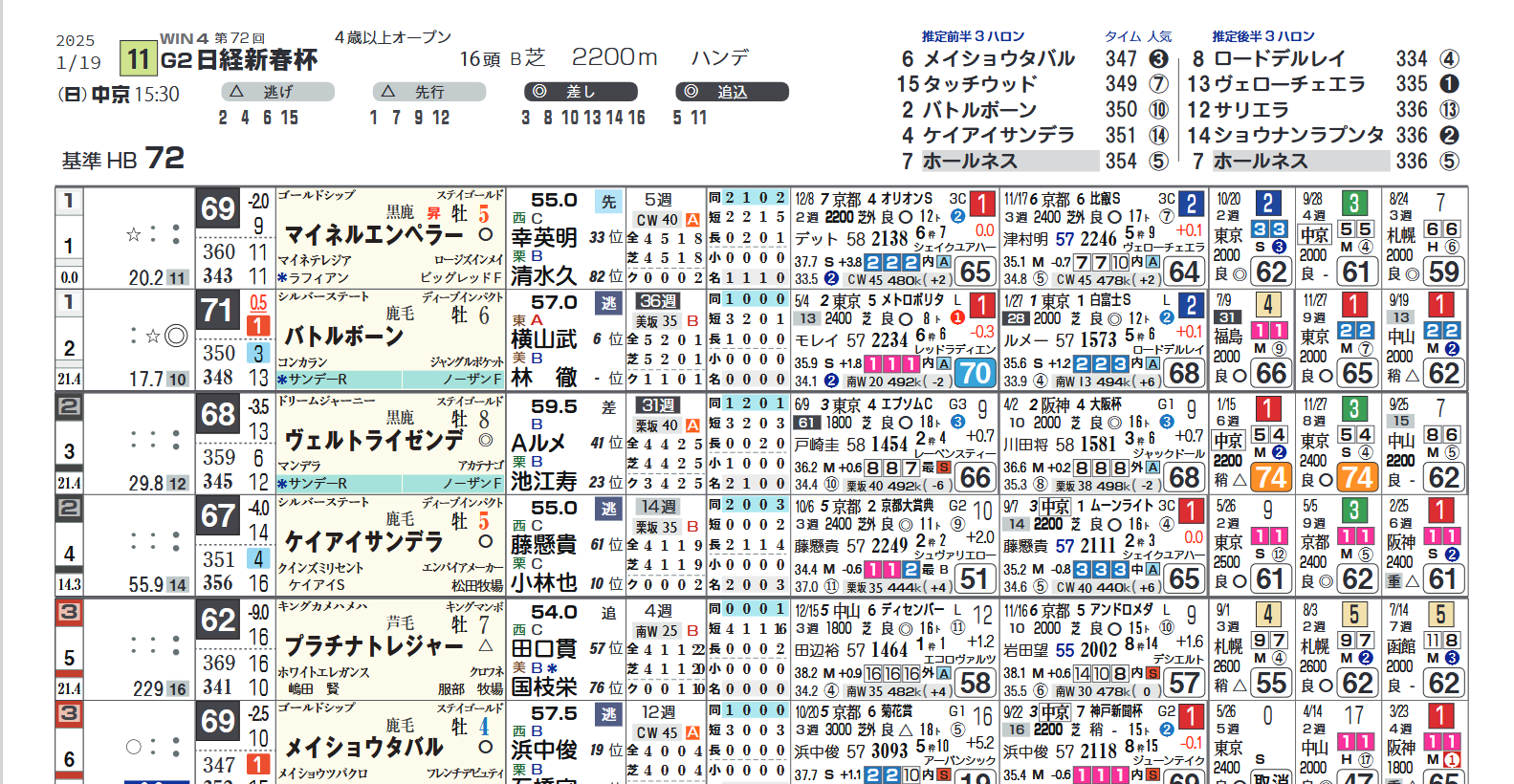
Task: Click the "タイム 人気" column heading
Action: (1138, 36)
